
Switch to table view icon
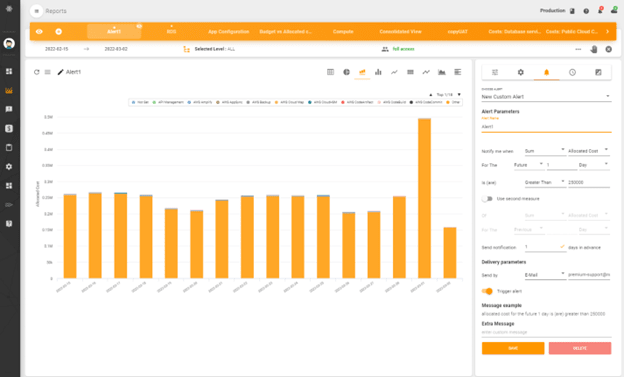330,72
